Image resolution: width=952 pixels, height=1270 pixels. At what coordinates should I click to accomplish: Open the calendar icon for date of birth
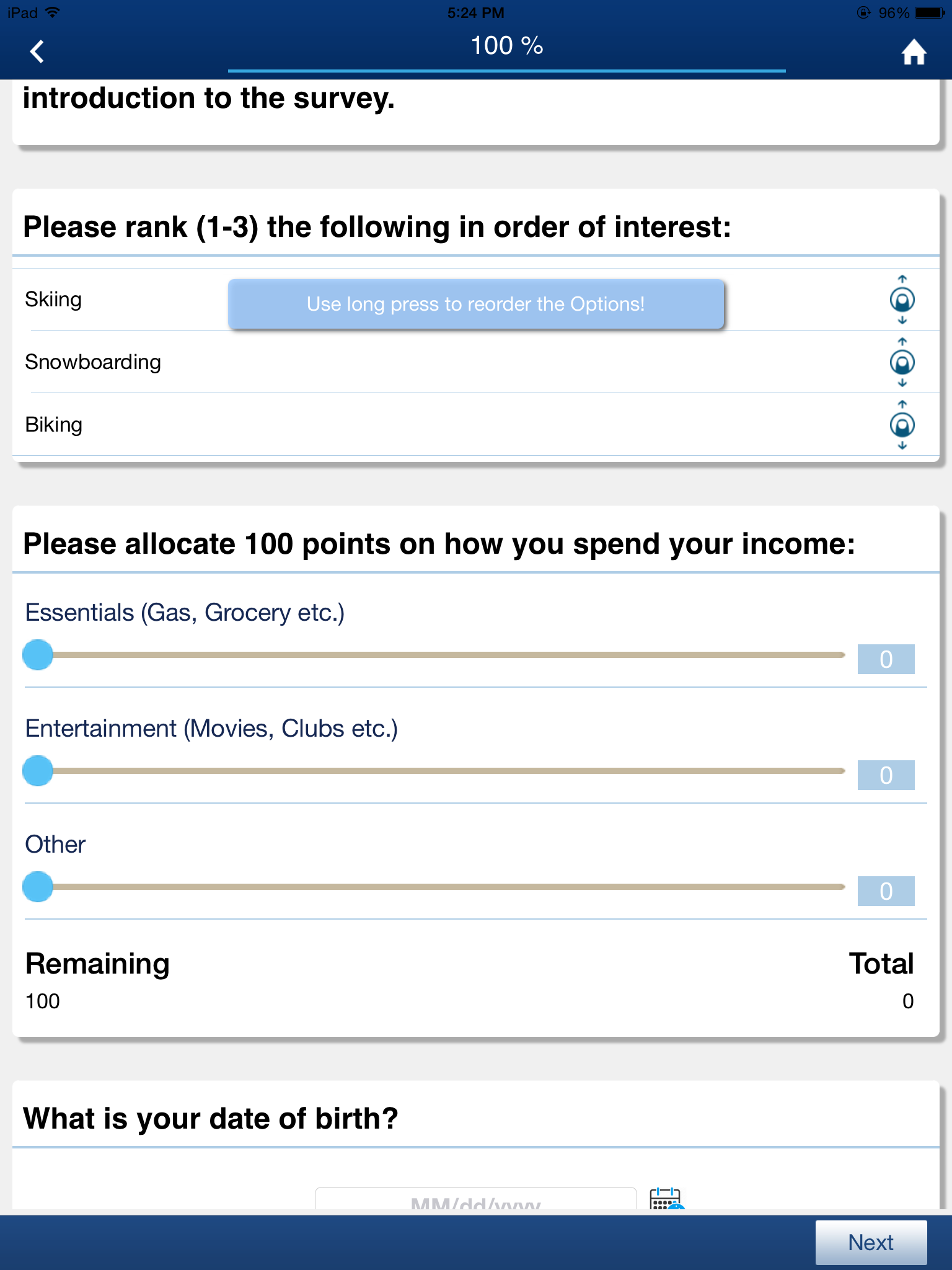665,1196
